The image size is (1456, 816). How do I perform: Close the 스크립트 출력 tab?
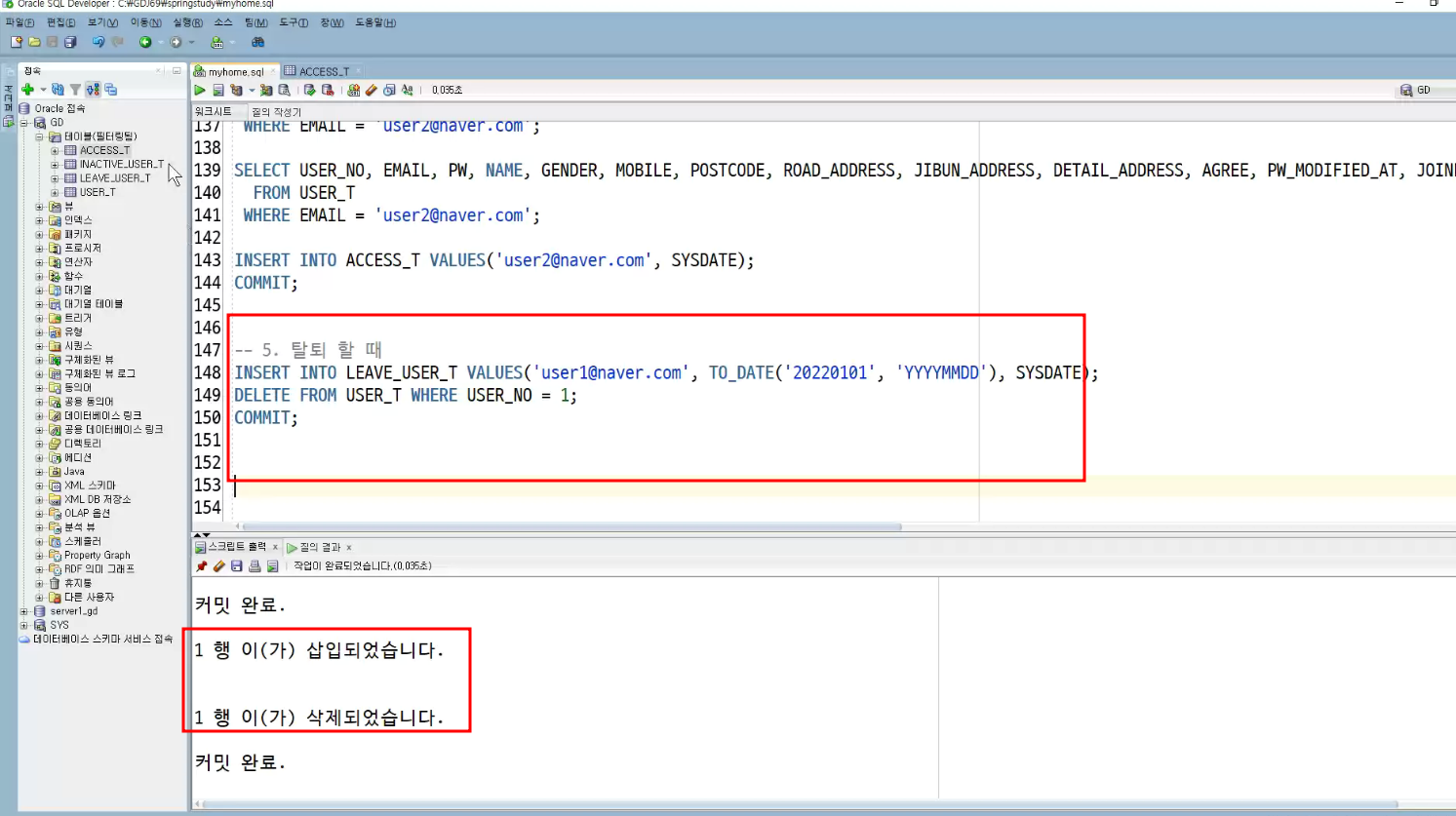click(x=275, y=547)
